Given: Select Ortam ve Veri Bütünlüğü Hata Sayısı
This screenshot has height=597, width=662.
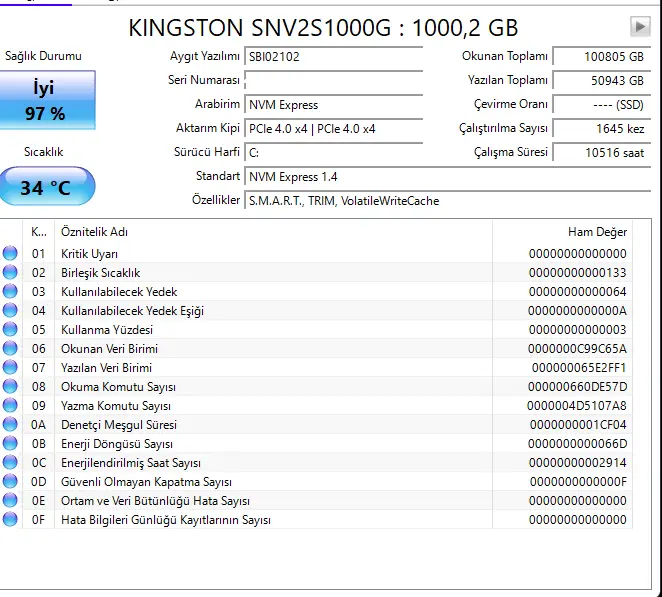Looking at the screenshot, I should click(x=155, y=501).
